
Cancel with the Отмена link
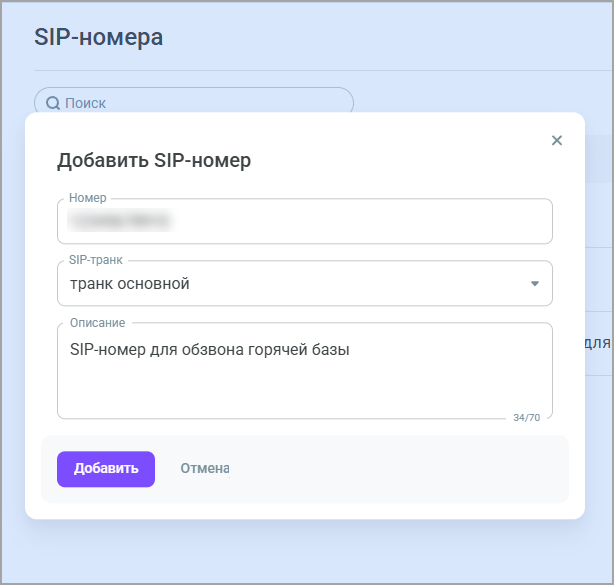tap(205, 468)
